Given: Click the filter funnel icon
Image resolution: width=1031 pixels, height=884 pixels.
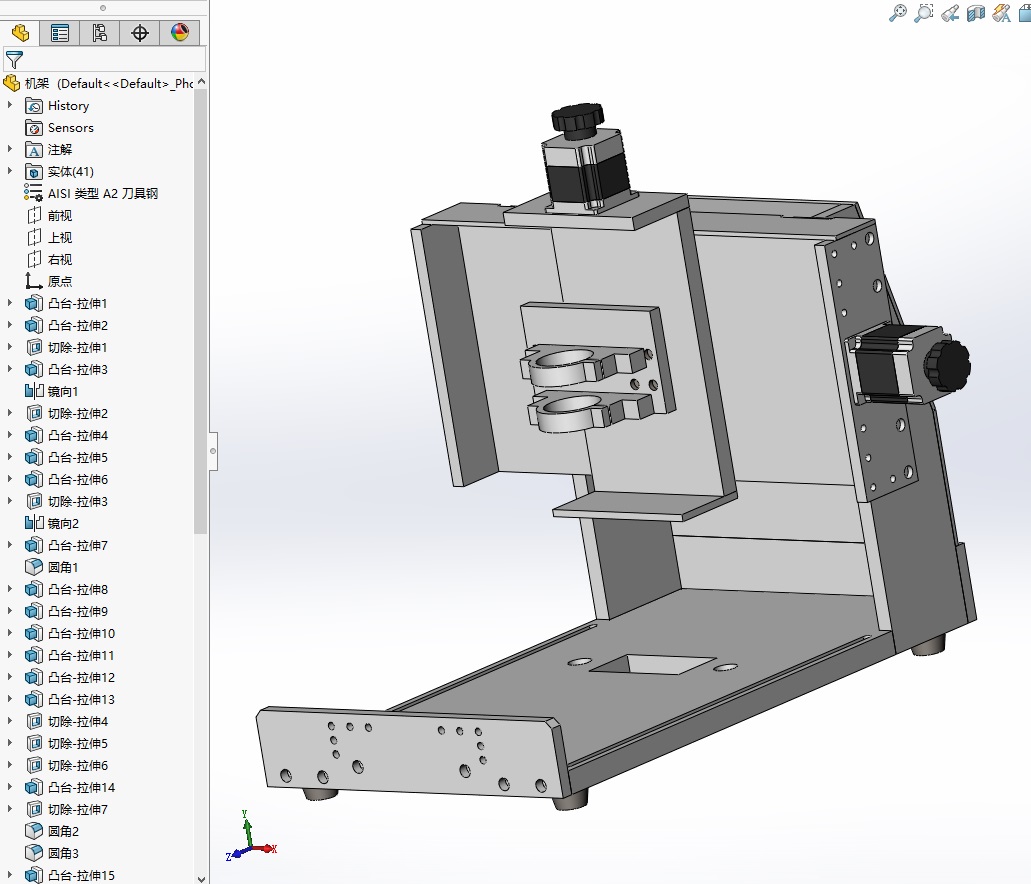Looking at the screenshot, I should tap(14, 60).
